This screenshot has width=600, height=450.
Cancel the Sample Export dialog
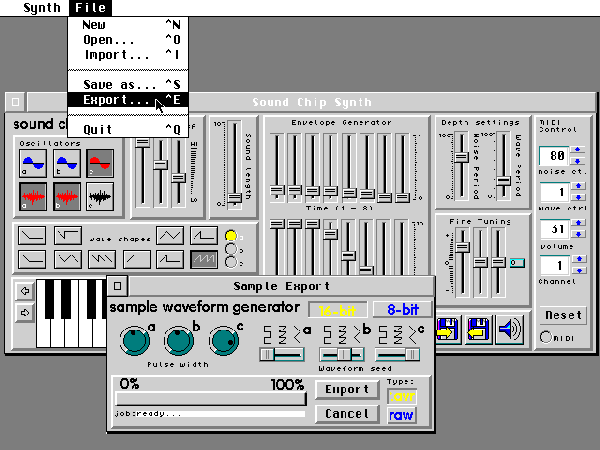click(x=347, y=413)
